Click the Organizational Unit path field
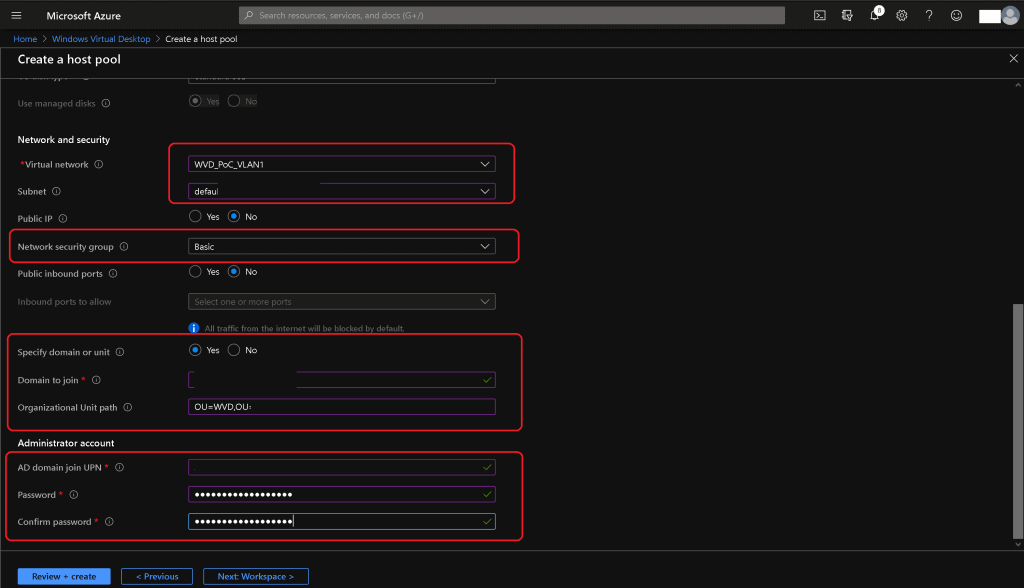Viewport: 1024px width, 588px height. click(342, 407)
